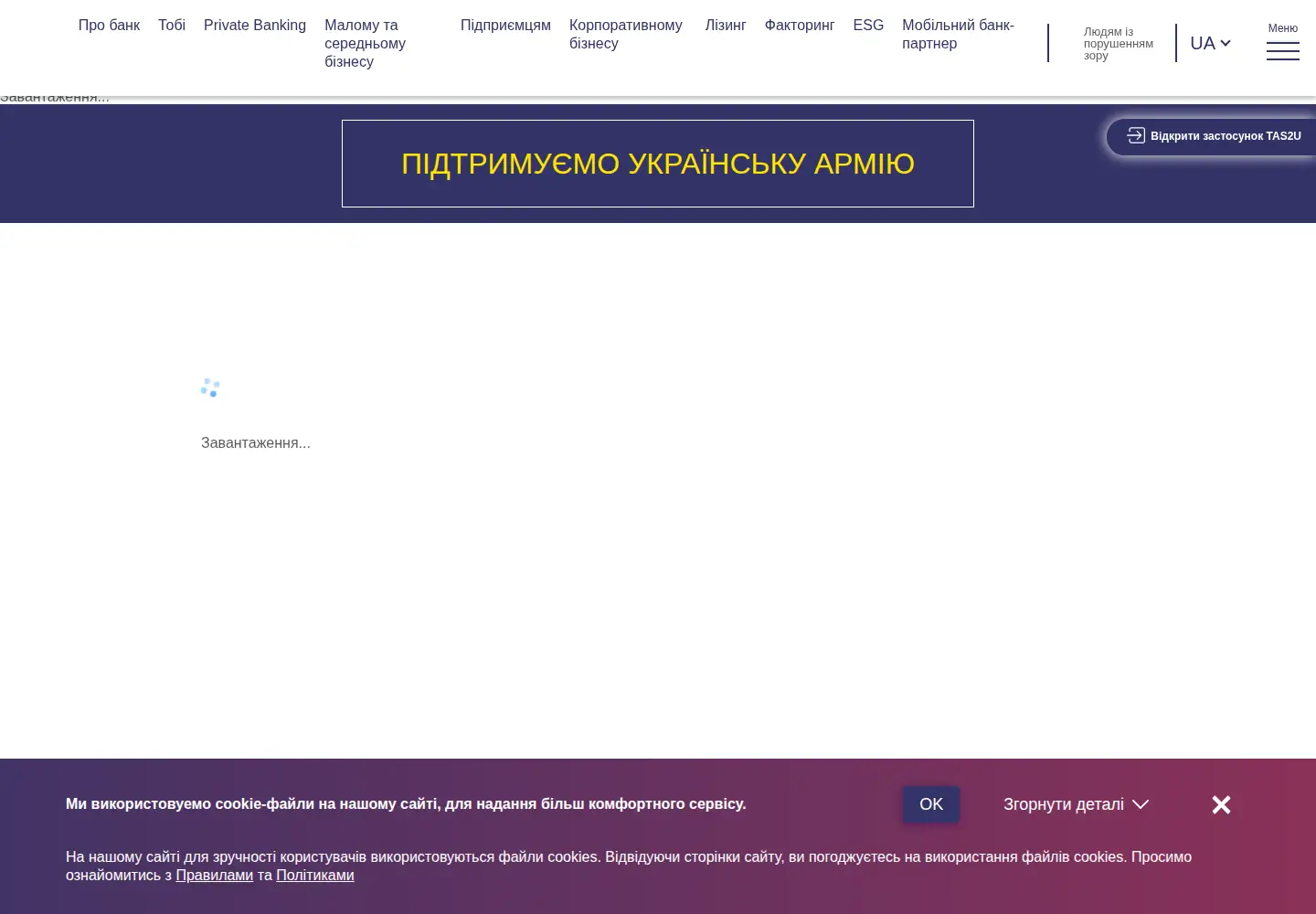The image size is (1316, 914).
Task: Click the 'Підтримуємо українську армію' banner
Action: (658, 164)
